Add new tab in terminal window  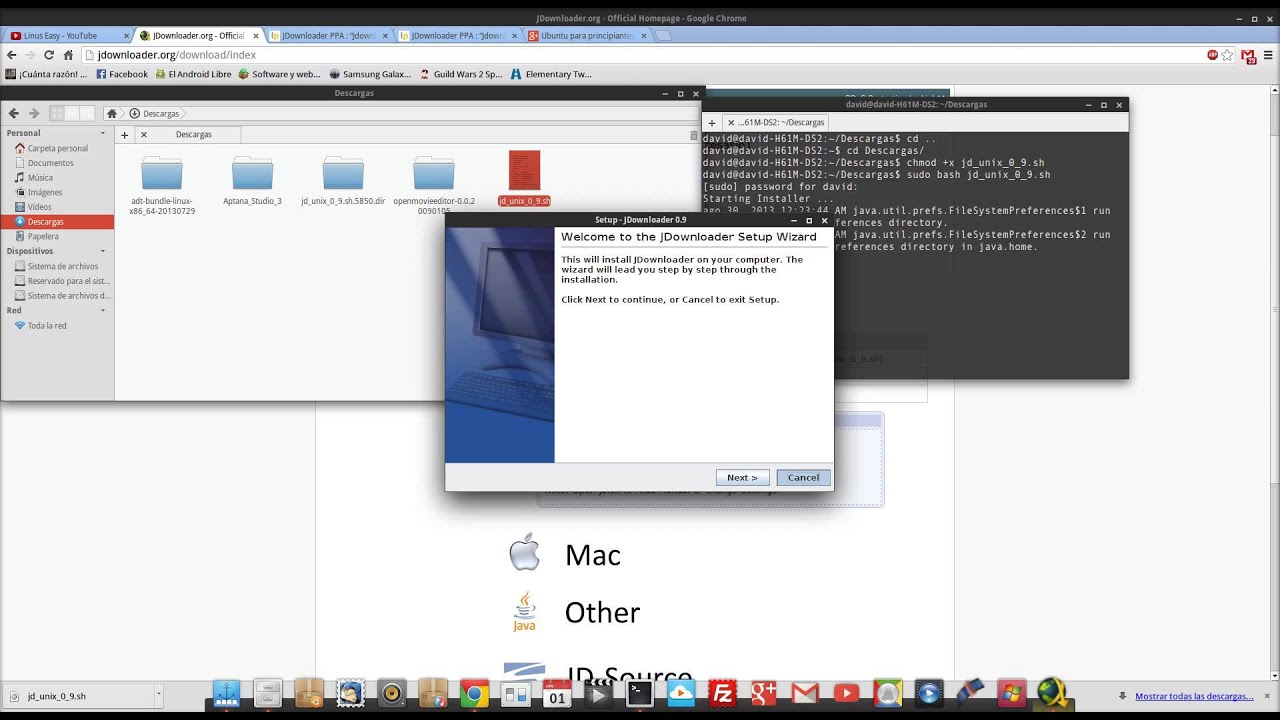coord(712,122)
